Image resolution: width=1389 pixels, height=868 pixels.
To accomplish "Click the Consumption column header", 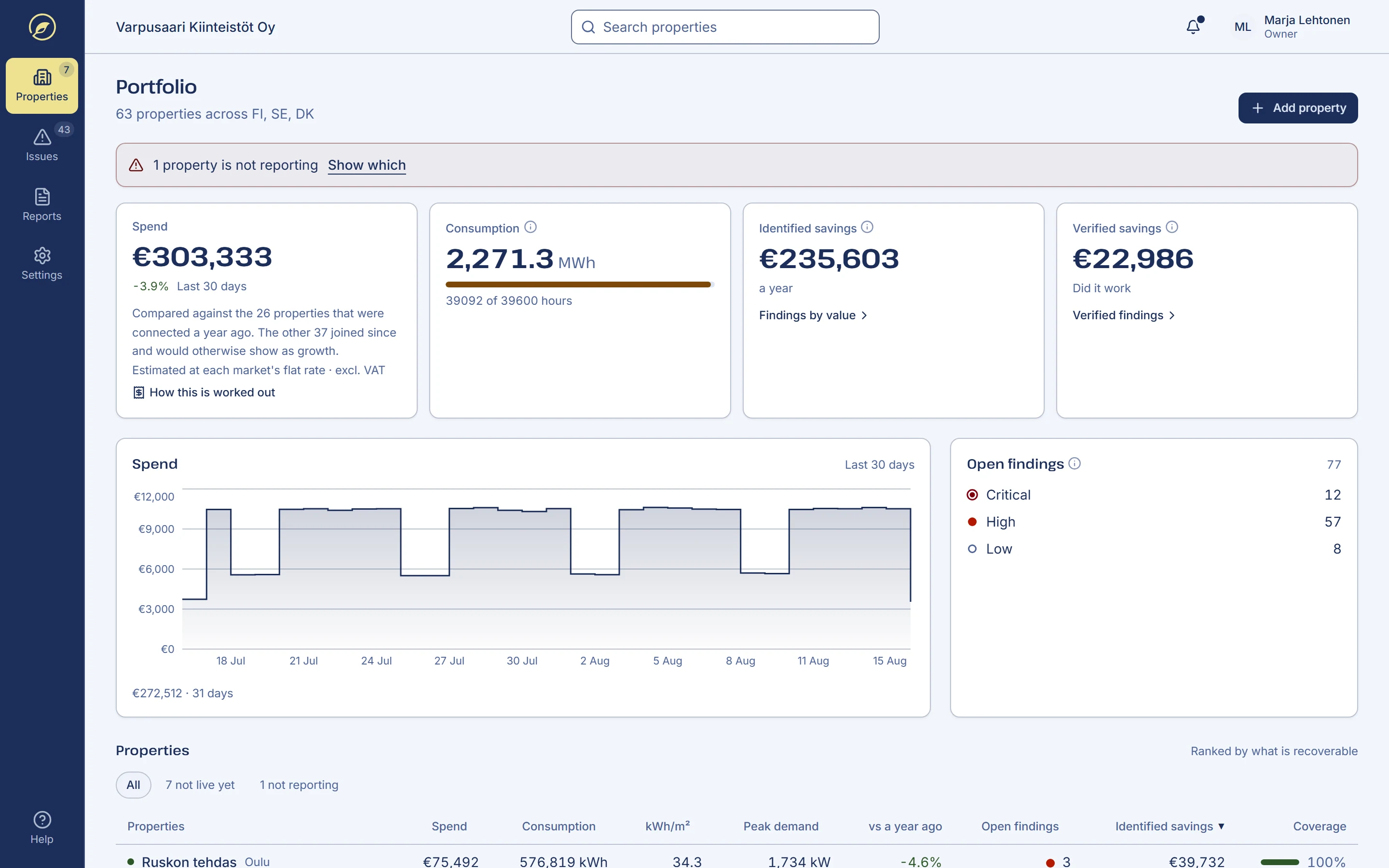I will (558, 826).
